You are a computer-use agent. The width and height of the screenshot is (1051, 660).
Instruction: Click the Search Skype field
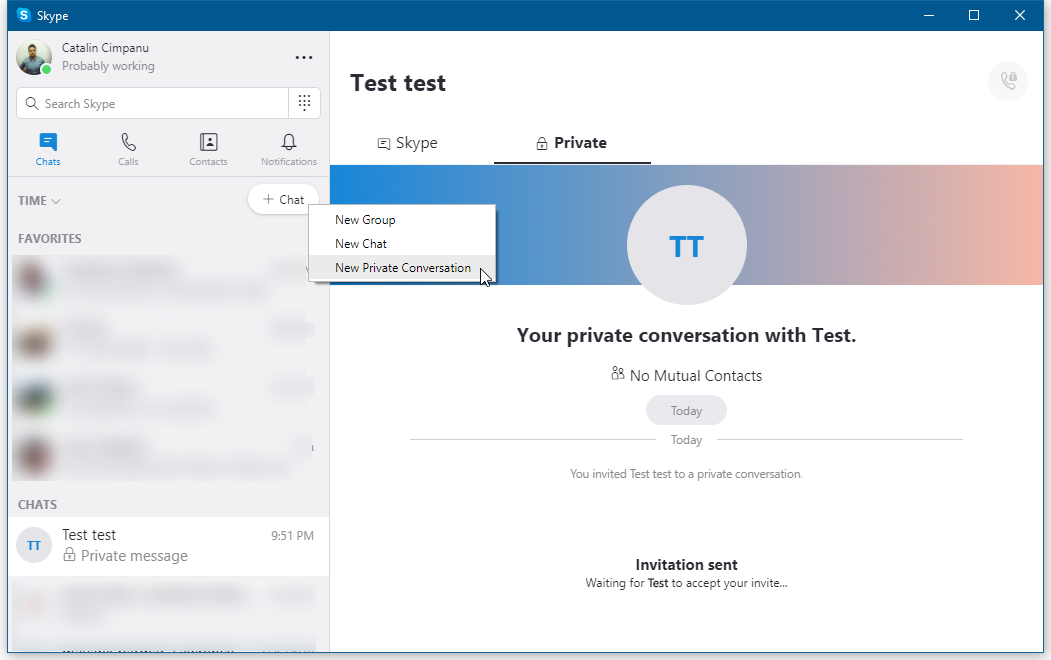click(x=153, y=103)
